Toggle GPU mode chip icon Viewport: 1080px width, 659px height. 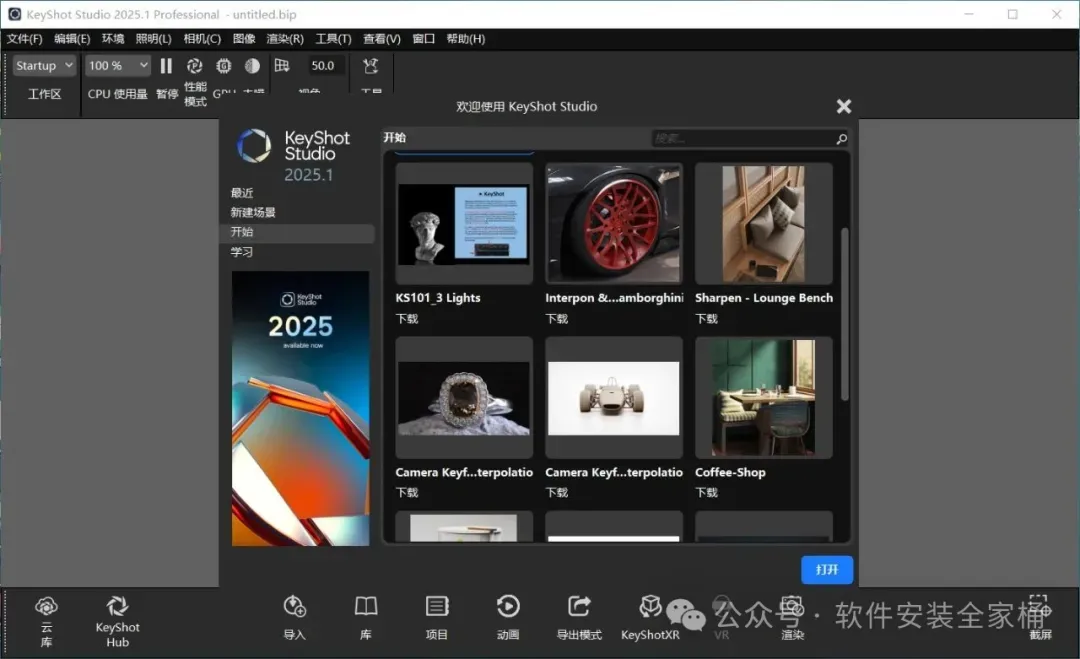pos(224,65)
